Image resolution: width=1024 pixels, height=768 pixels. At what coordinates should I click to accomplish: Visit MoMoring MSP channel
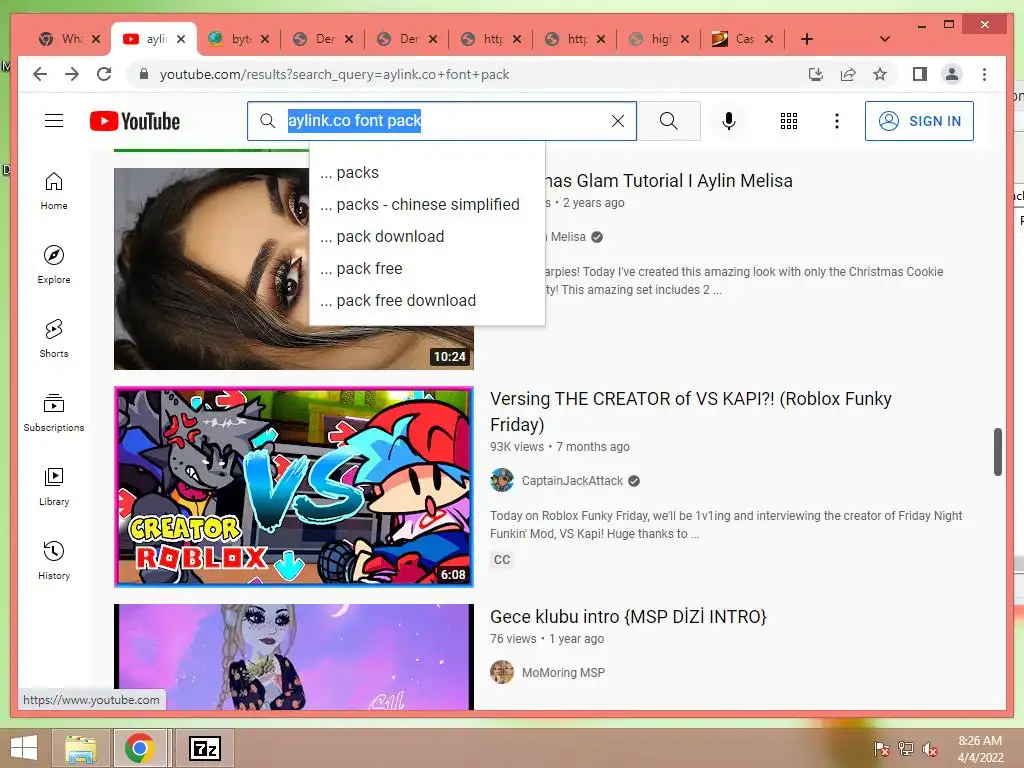click(563, 673)
